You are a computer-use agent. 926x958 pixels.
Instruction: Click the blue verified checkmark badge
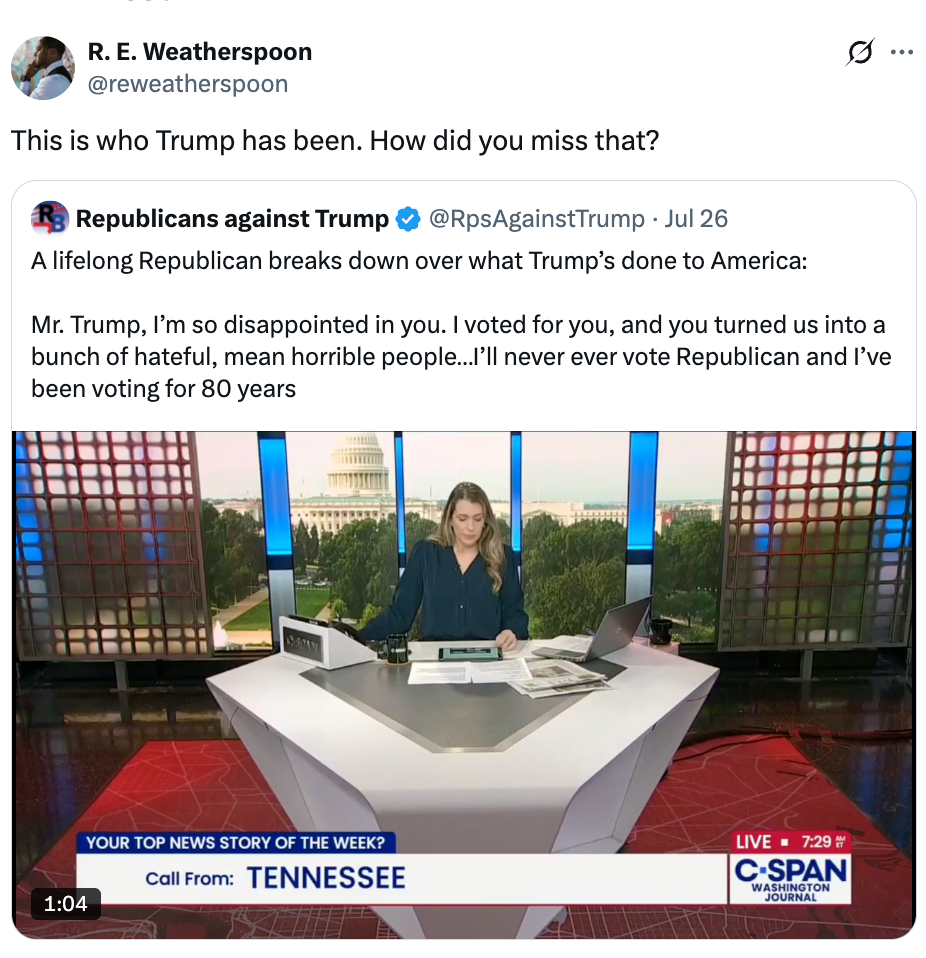click(x=407, y=219)
